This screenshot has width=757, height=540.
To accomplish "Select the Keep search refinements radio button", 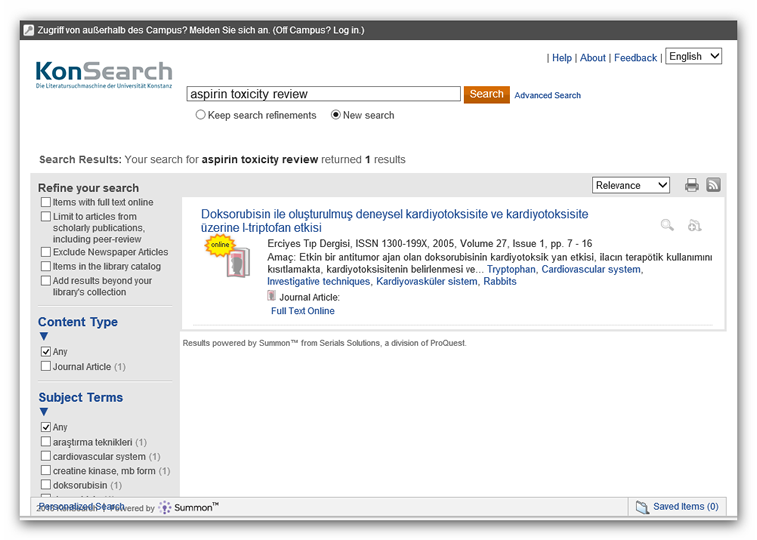I will [200, 115].
